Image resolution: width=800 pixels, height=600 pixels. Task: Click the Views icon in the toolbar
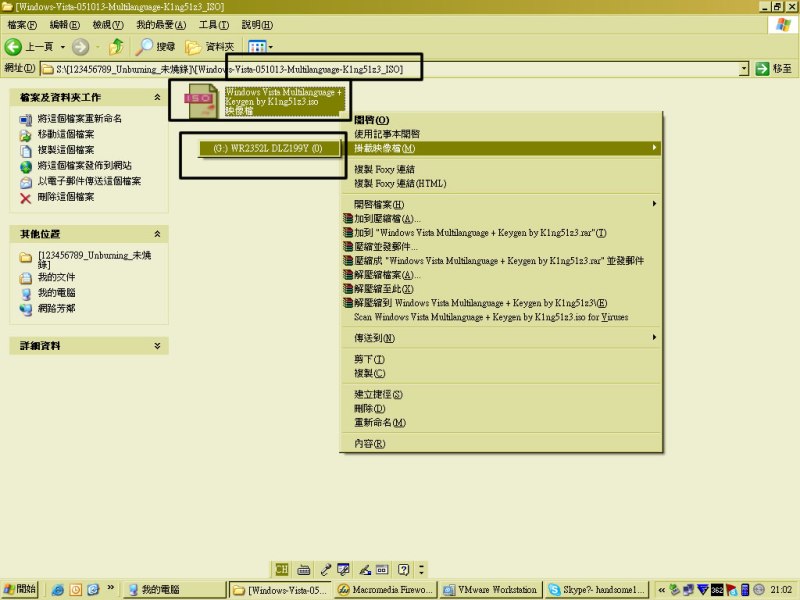click(x=257, y=47)
